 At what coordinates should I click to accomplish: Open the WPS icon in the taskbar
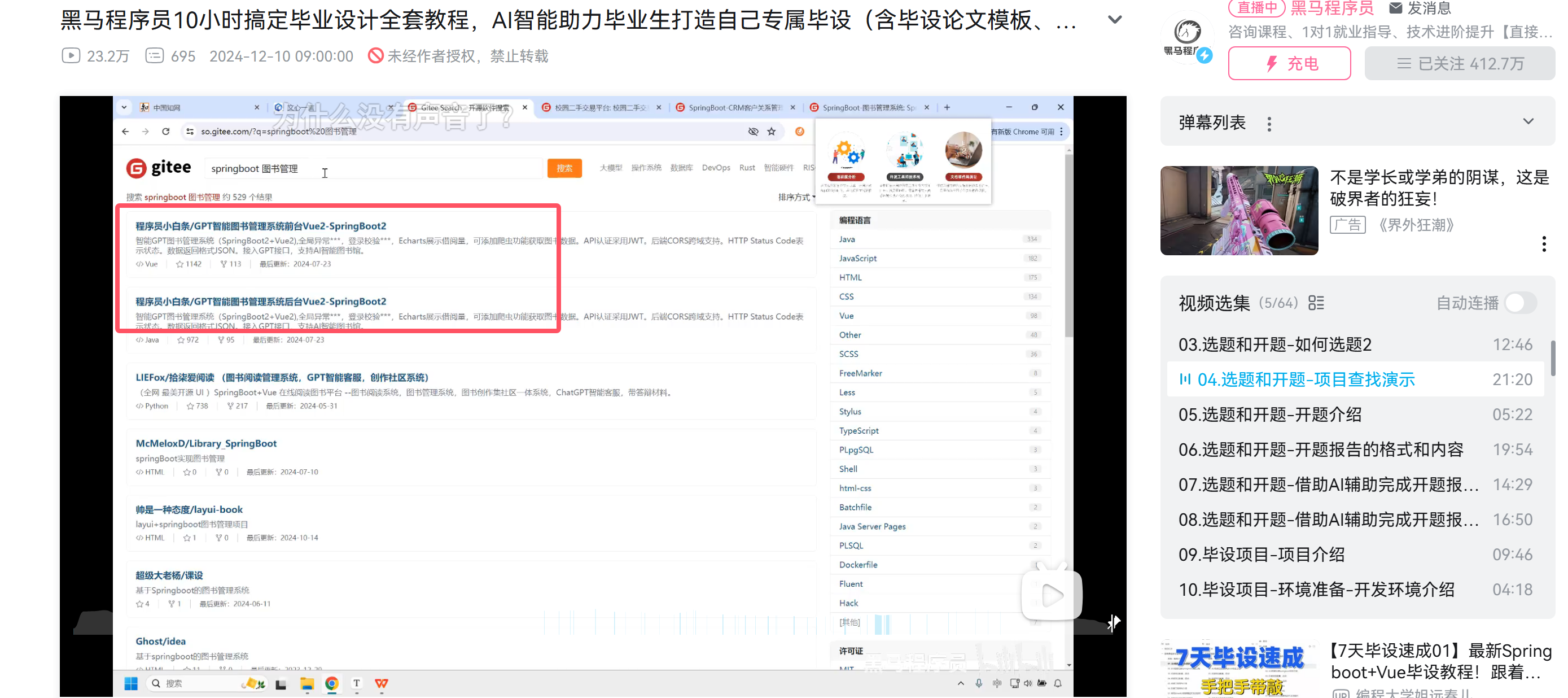[x=382, y=683]
